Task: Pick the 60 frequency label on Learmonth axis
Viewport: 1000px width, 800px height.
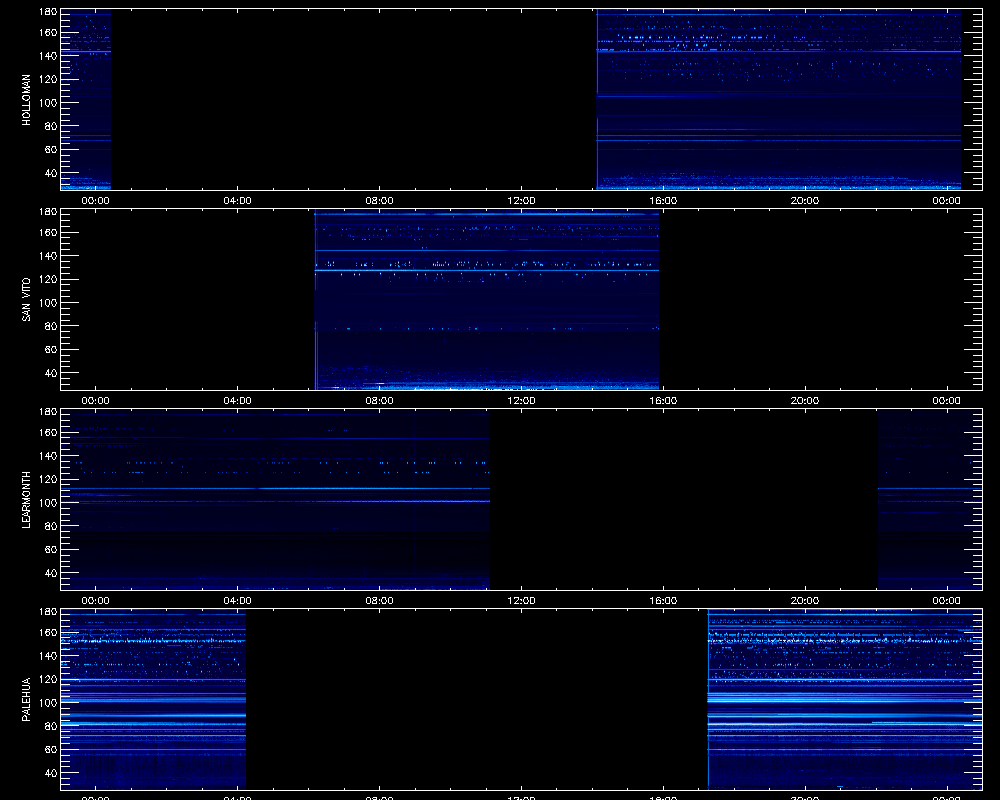Action: point(51,549)
